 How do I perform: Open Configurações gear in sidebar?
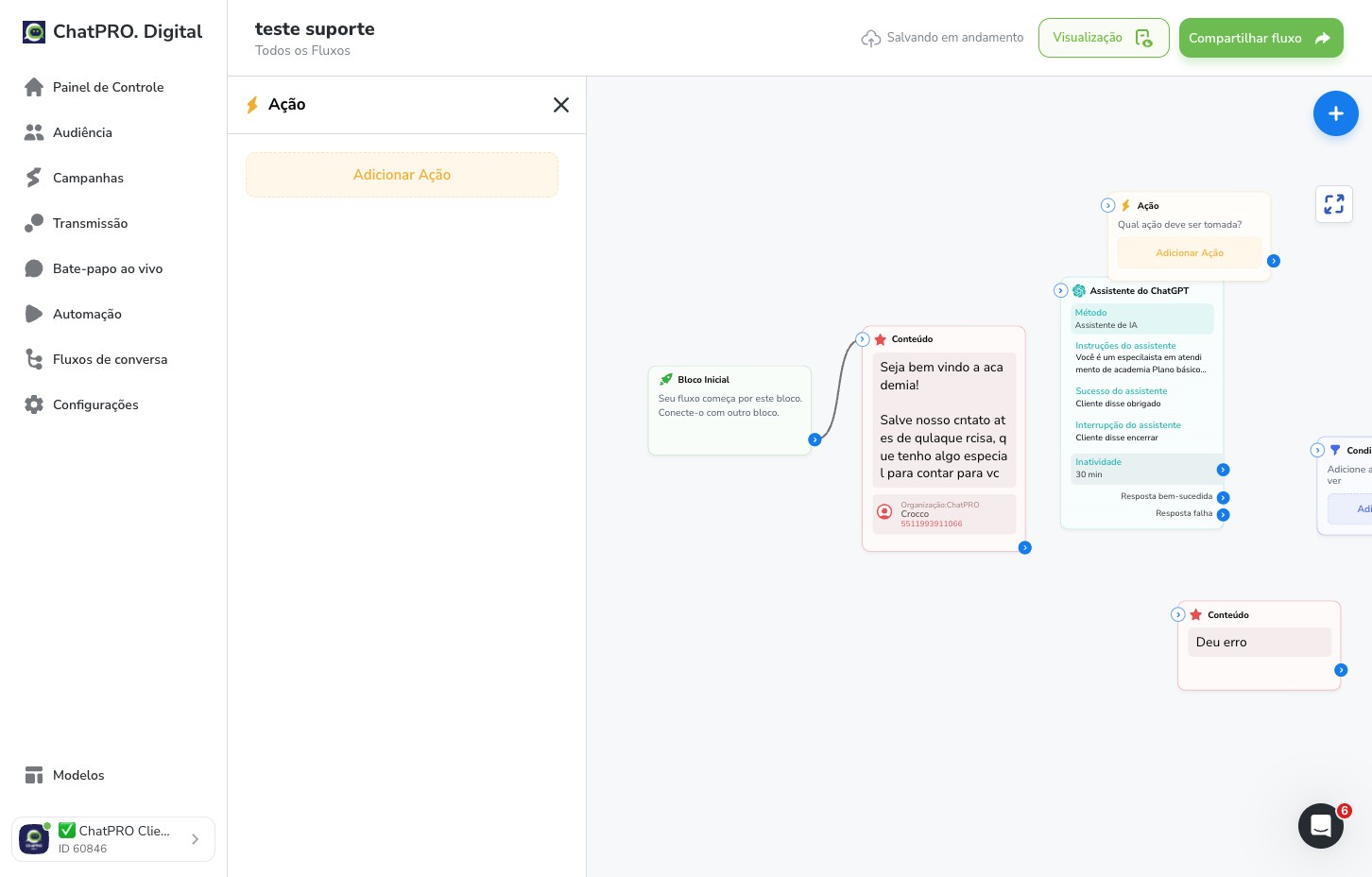pyautogui.click(x=34, y=404)
